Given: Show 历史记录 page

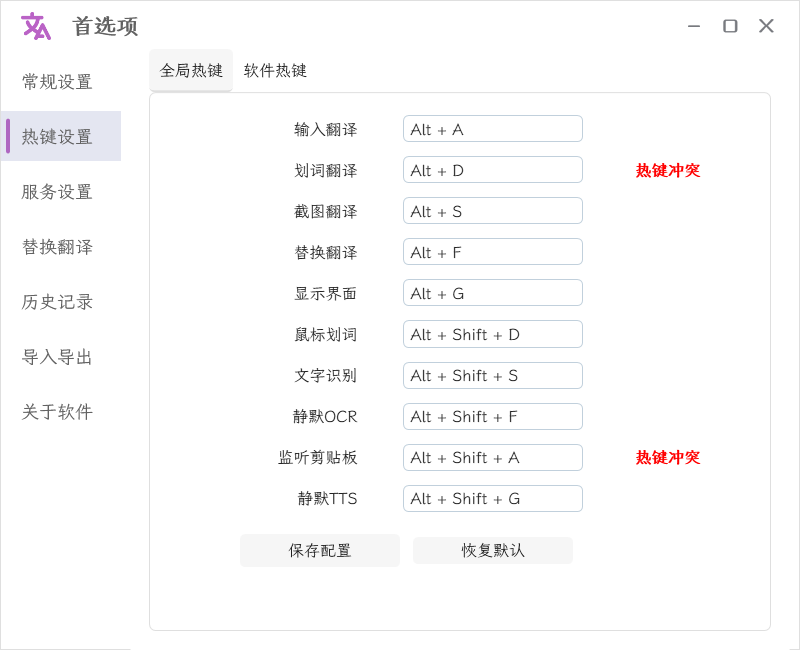Looking at the screenshot, I should (x=57, y=302).
